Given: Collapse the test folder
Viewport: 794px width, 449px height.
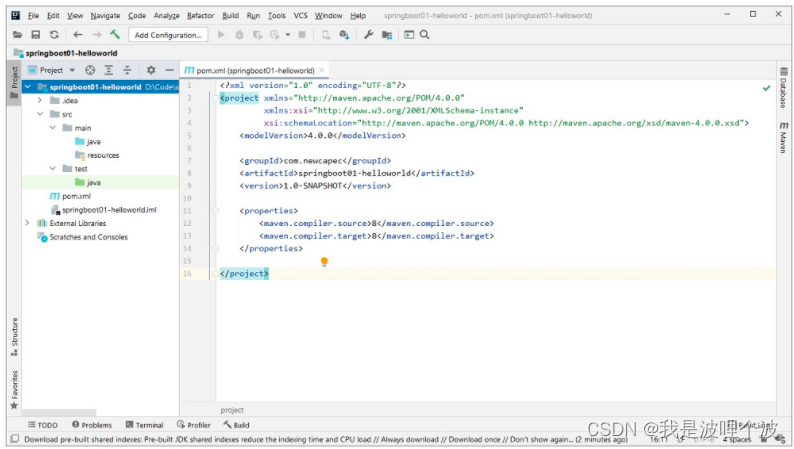Looking at the screenshot, I should [x=52, y=168].
